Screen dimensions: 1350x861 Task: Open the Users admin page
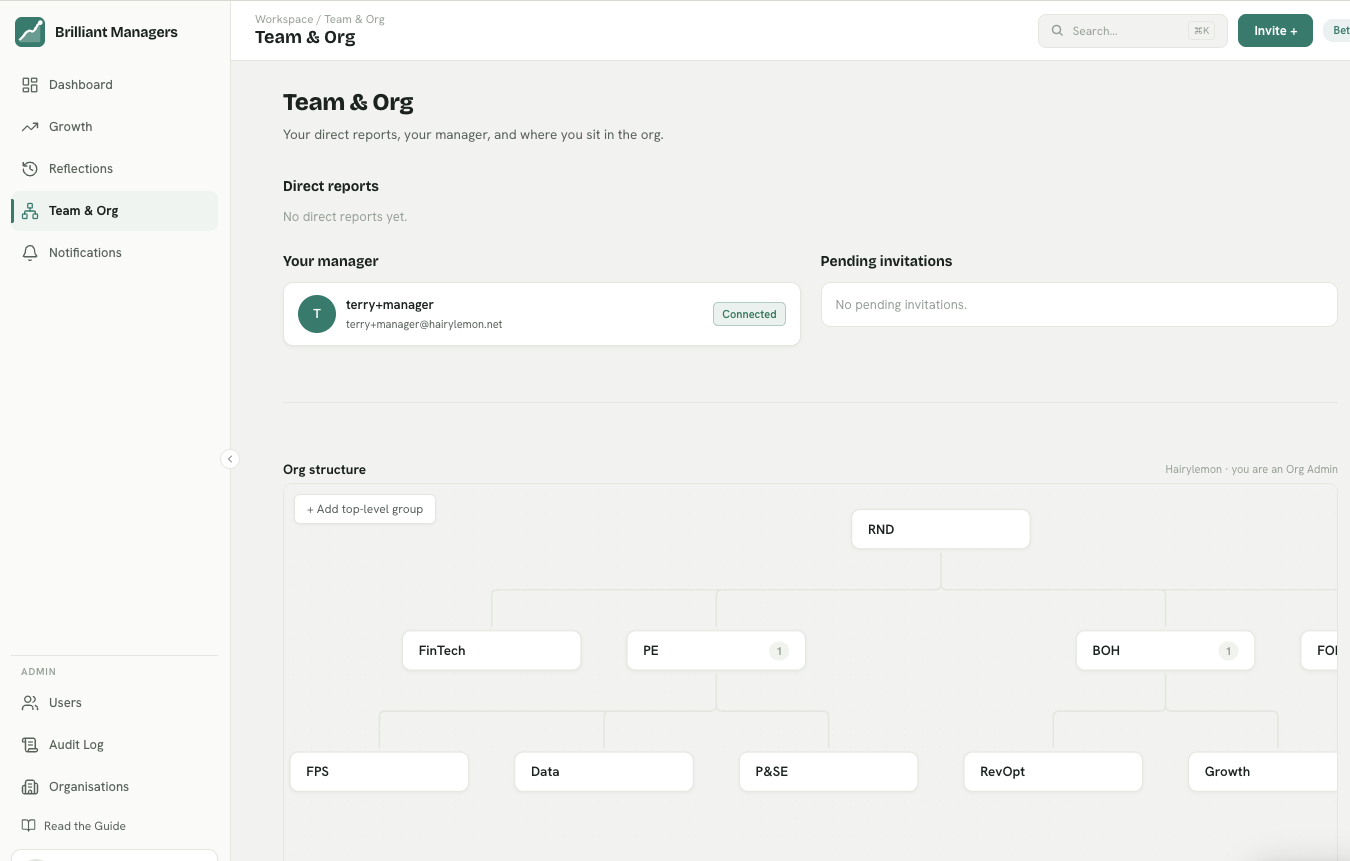click(114, 703)
